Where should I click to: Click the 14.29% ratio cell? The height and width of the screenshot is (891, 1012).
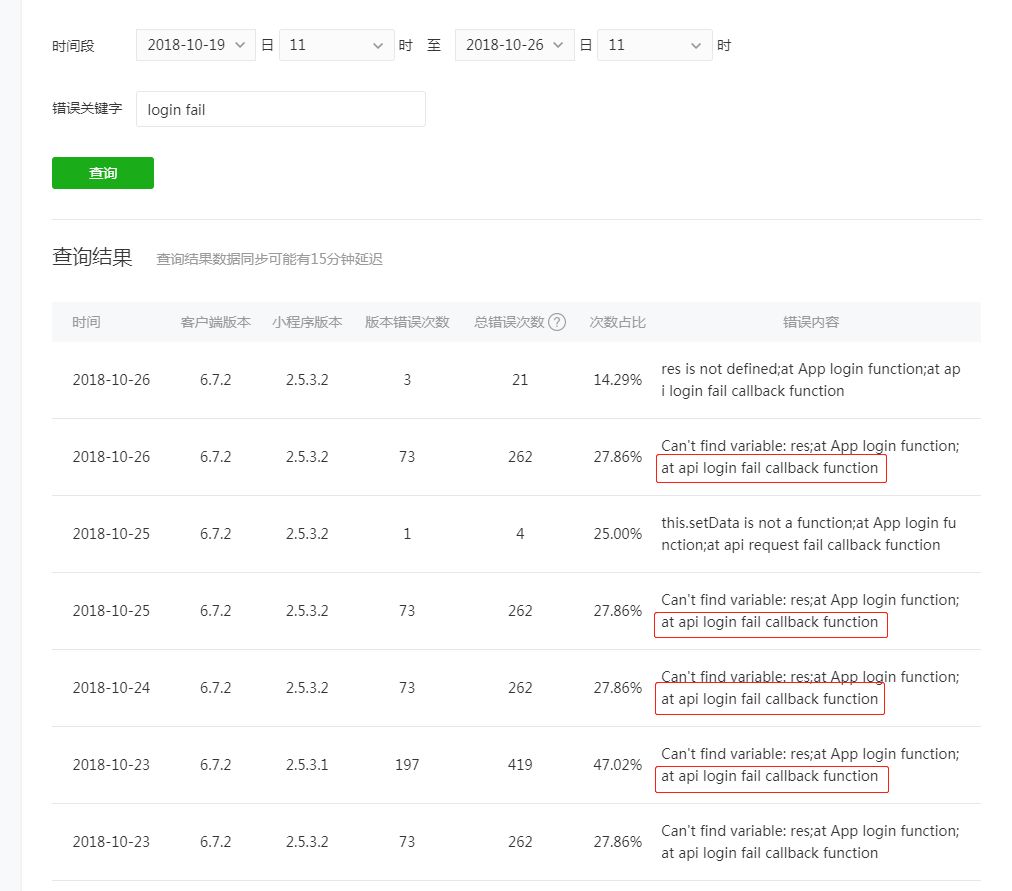pyautogui.click(x=618, y=380)
